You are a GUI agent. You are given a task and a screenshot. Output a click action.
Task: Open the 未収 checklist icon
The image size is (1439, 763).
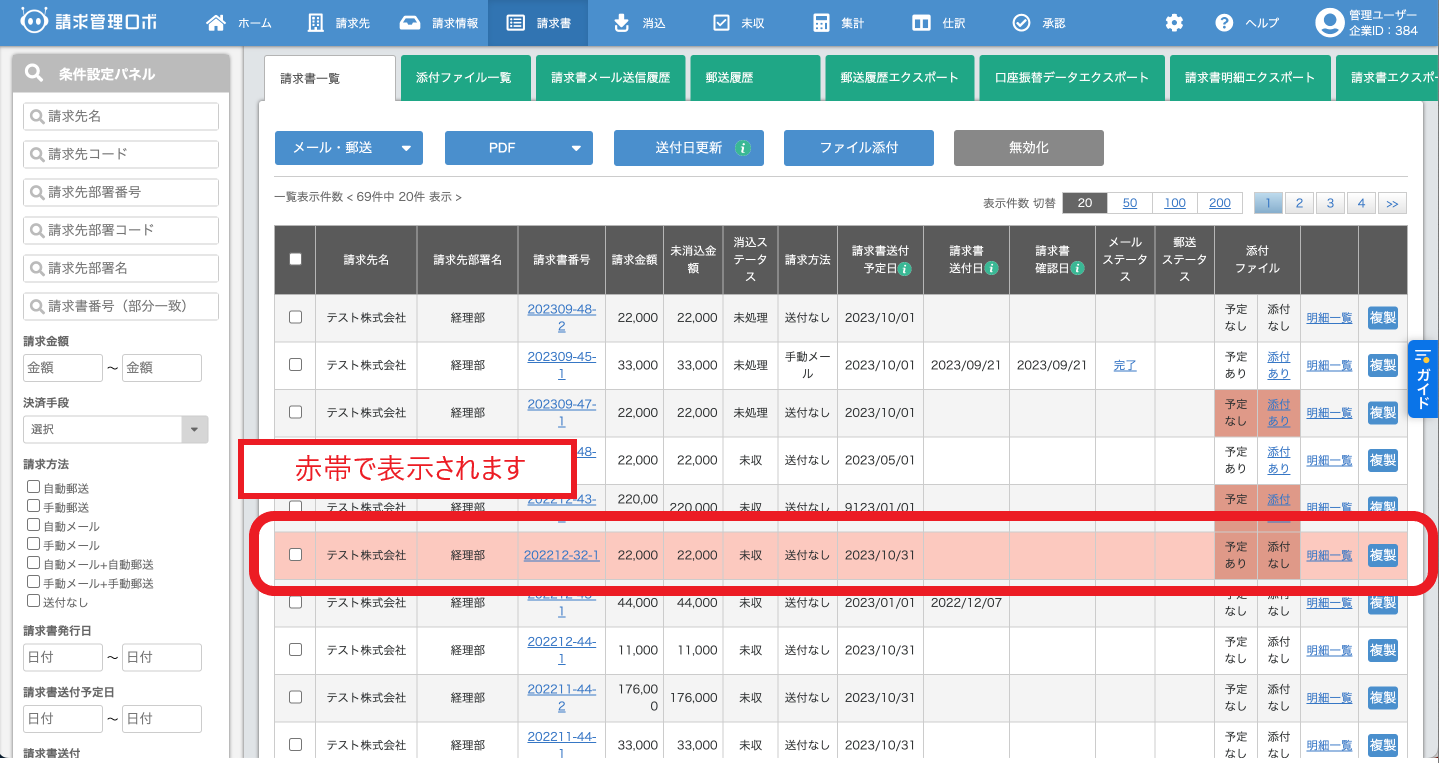tap(722, 21)
